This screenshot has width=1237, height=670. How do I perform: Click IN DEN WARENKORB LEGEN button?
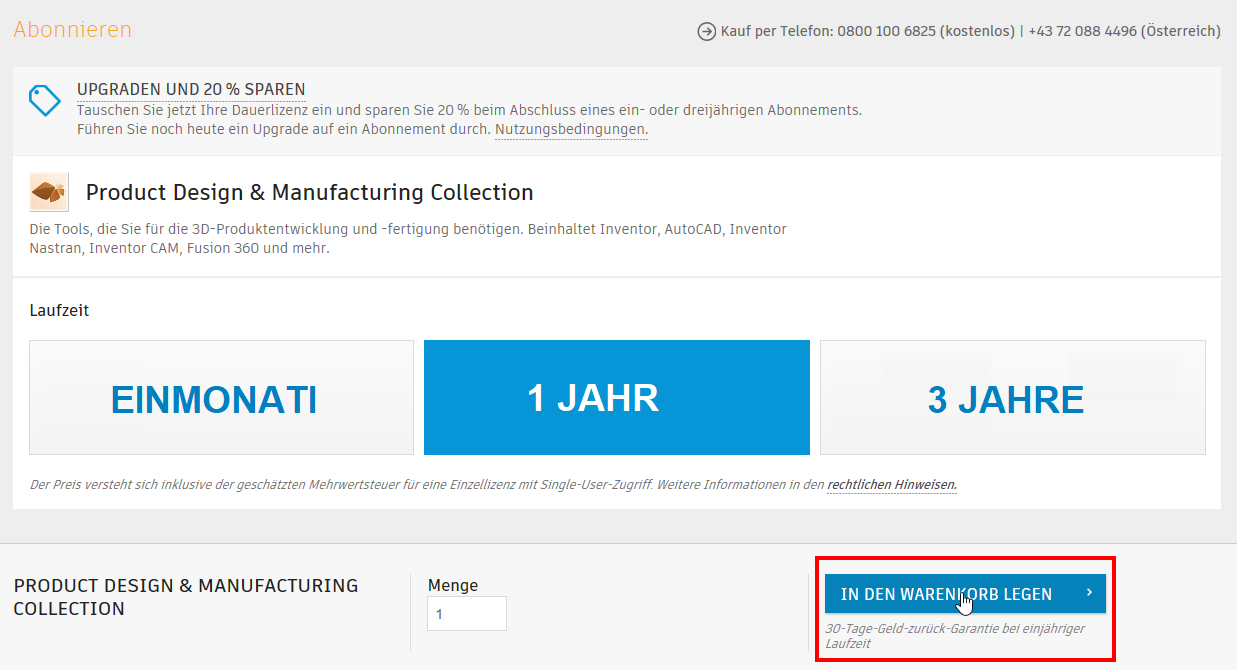tap(965, 594)
